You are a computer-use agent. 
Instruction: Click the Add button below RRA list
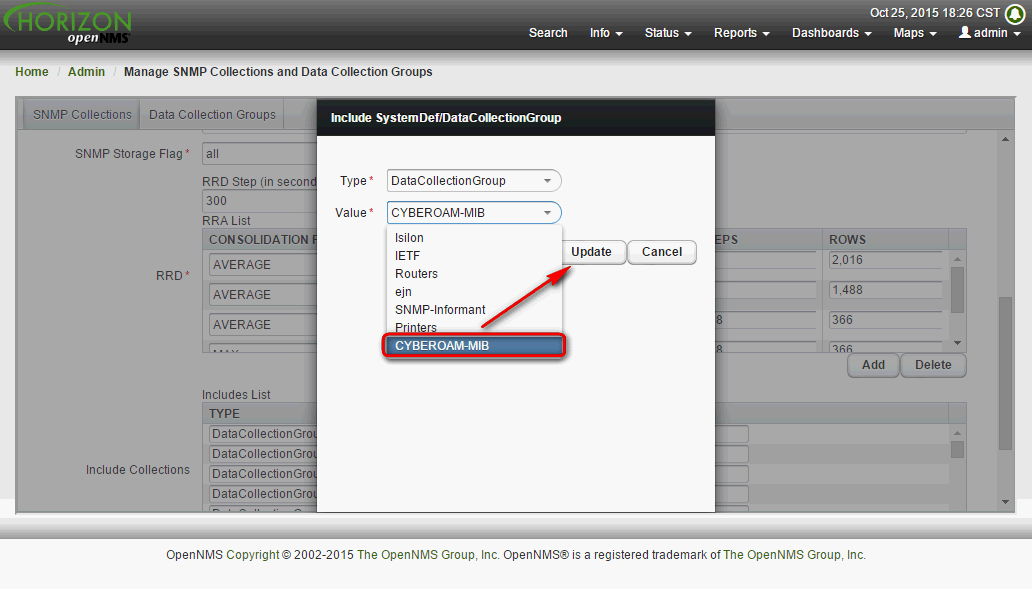[x=873, y=365]
